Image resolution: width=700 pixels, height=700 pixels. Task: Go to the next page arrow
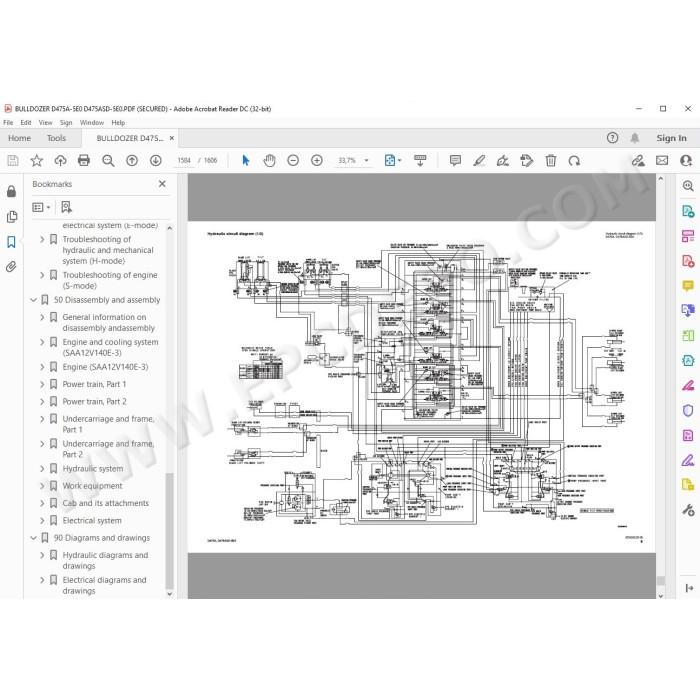[x=155, y=160]
